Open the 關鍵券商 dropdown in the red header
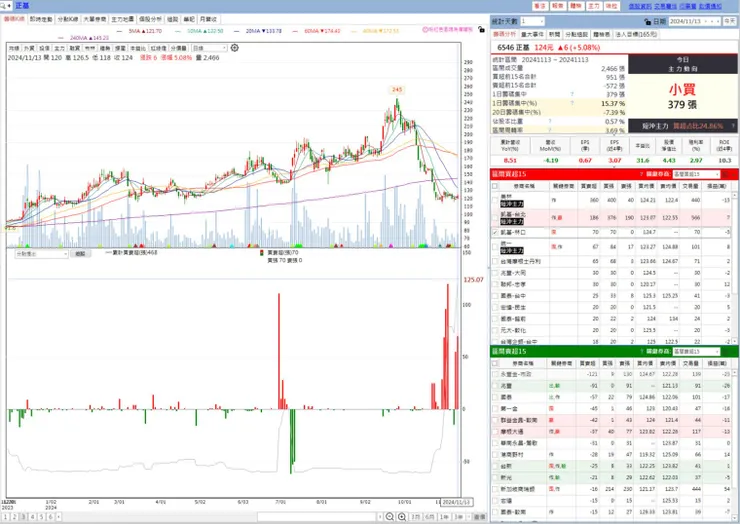The image size is (740, 524). point(696,174)
